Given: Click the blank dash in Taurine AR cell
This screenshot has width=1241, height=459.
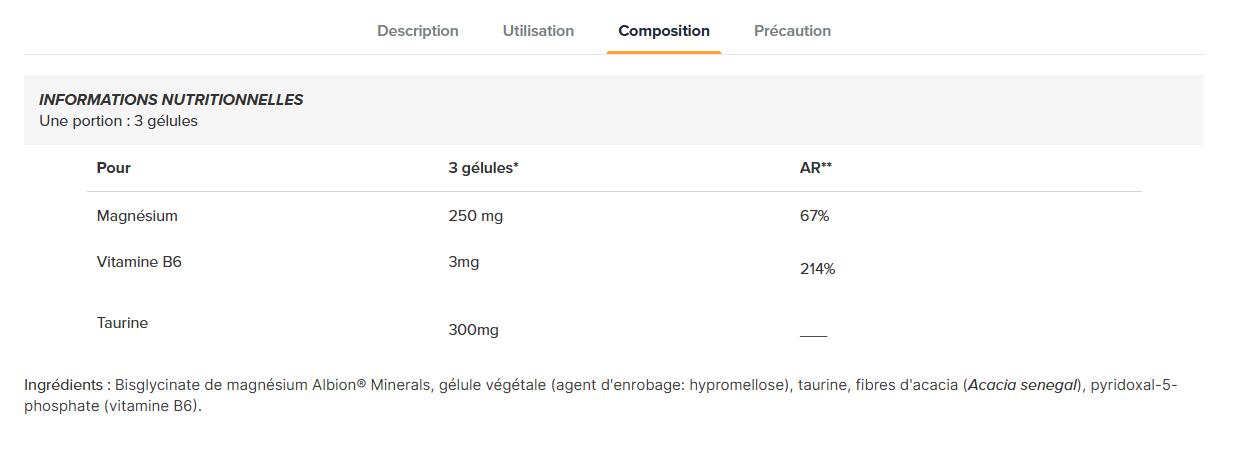Looking at the screenshot, I should coord(813,335).
